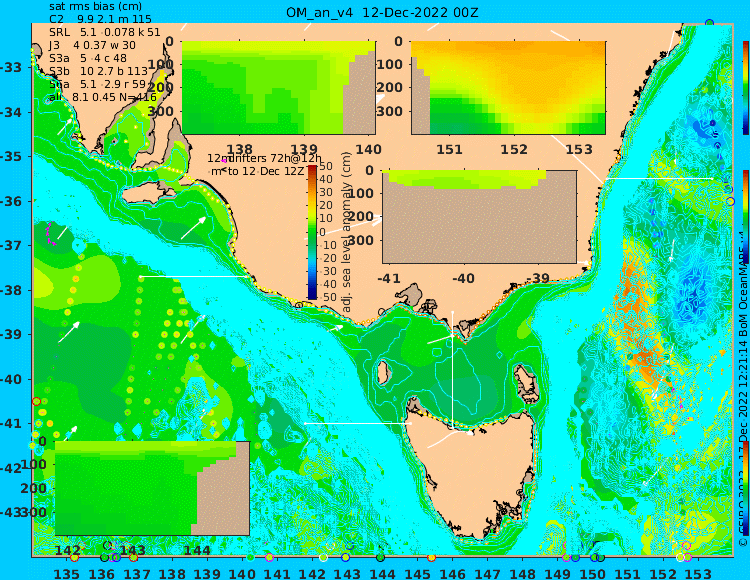Click latitude label -35 on the left axis
750x580 pixels.
[x=11, y=156]
